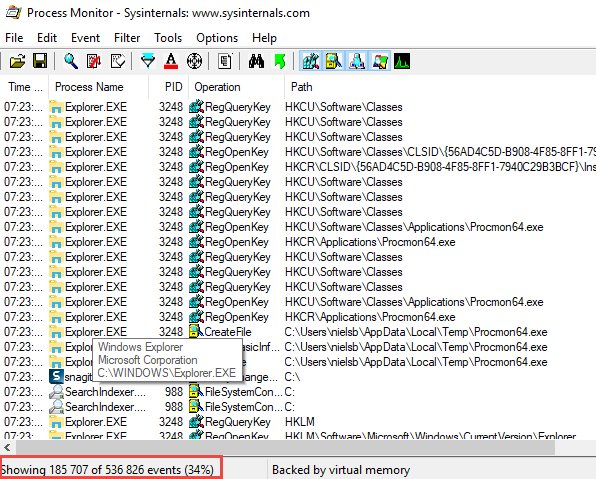Open the Filter funnel icon
The height and width of the screenshot is (479, 596).
(x=148, y=61)
